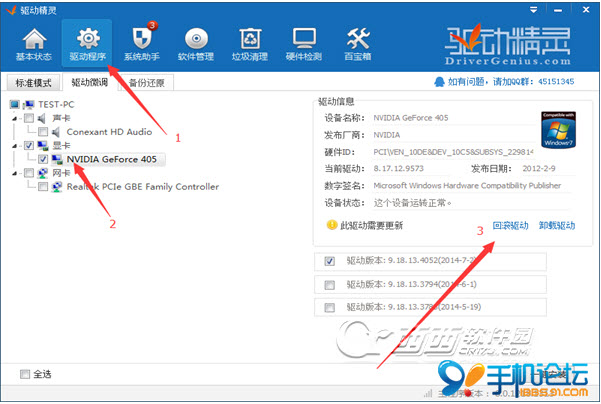Open 垃圾清理 recycle bin icon
The height and width of the screenshot is (404, 601).
250,38
